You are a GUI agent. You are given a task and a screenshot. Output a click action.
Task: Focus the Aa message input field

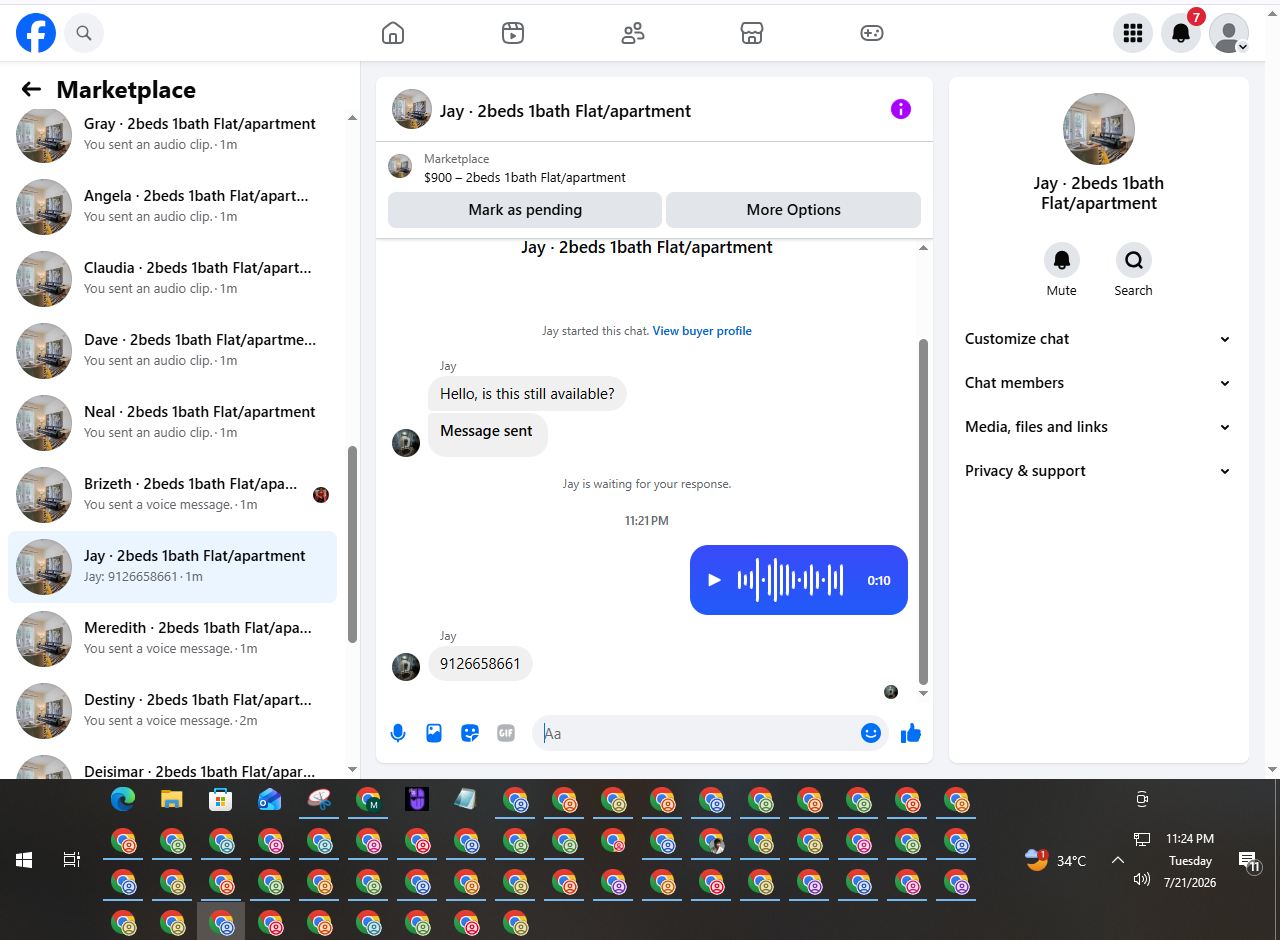[696, 733]
